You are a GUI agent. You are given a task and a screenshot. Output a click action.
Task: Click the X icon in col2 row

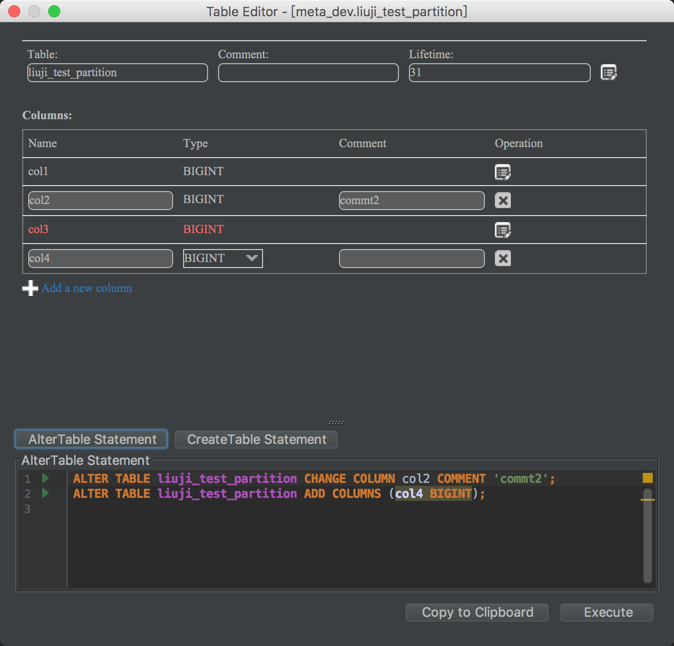coord(503,200)
